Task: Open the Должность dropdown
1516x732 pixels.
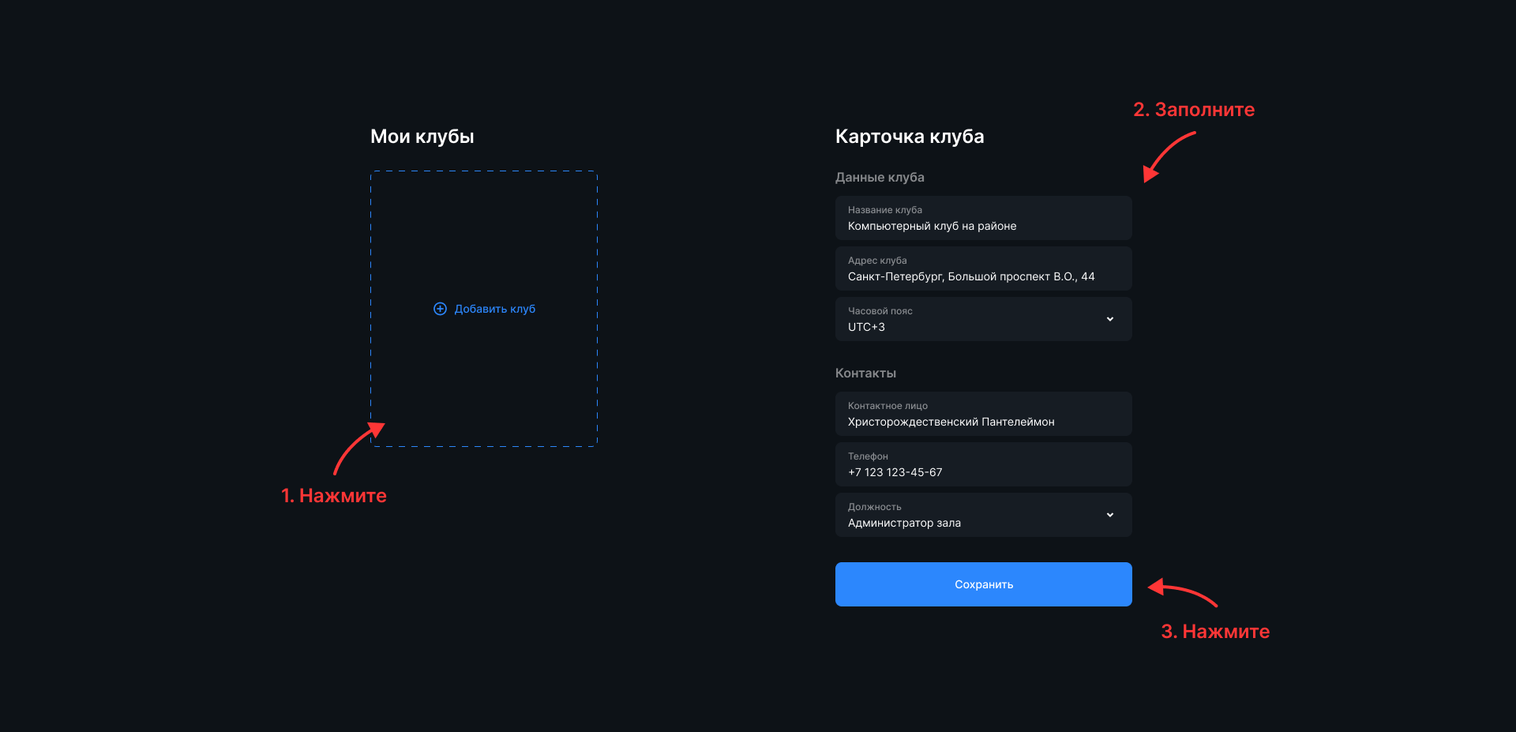Action: pos(983,515)
